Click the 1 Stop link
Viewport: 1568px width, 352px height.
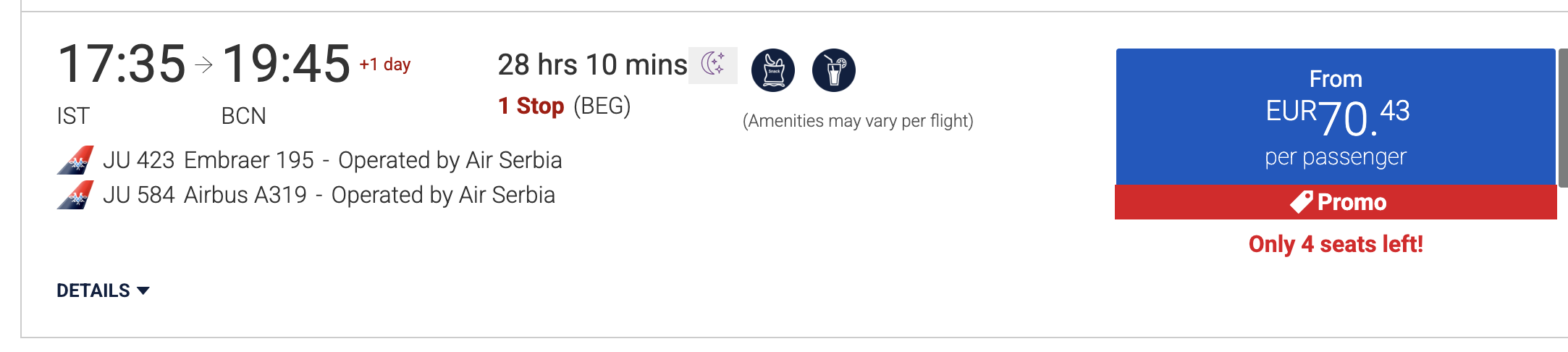coord(531,106)
